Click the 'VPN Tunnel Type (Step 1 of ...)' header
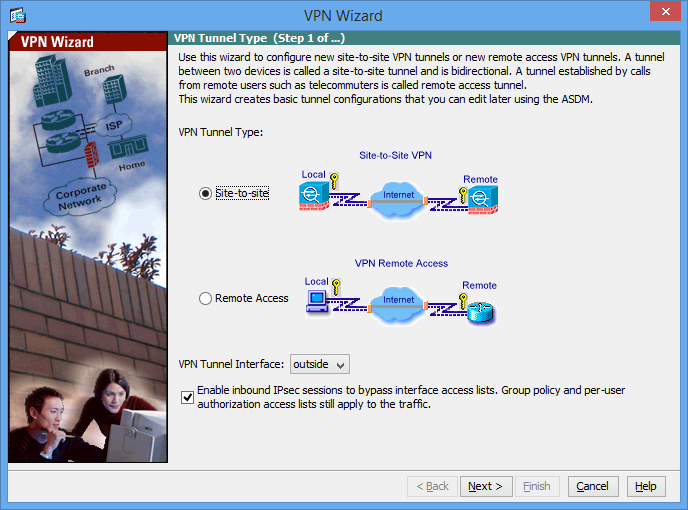This screenshot has width=688, height=510. coord(259,38)
